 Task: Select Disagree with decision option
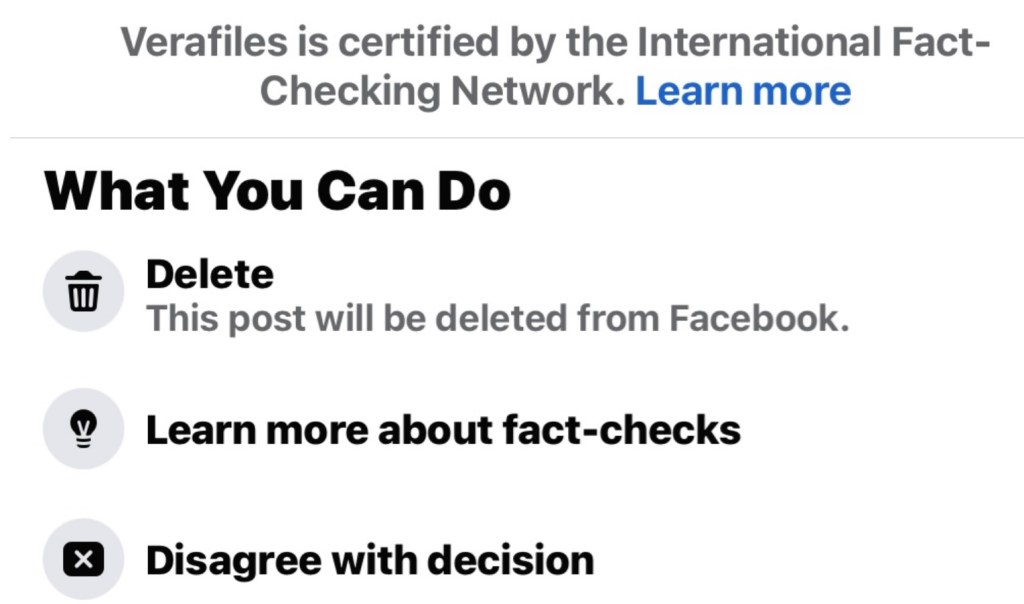pyautogui.click(x=369, y=560)
